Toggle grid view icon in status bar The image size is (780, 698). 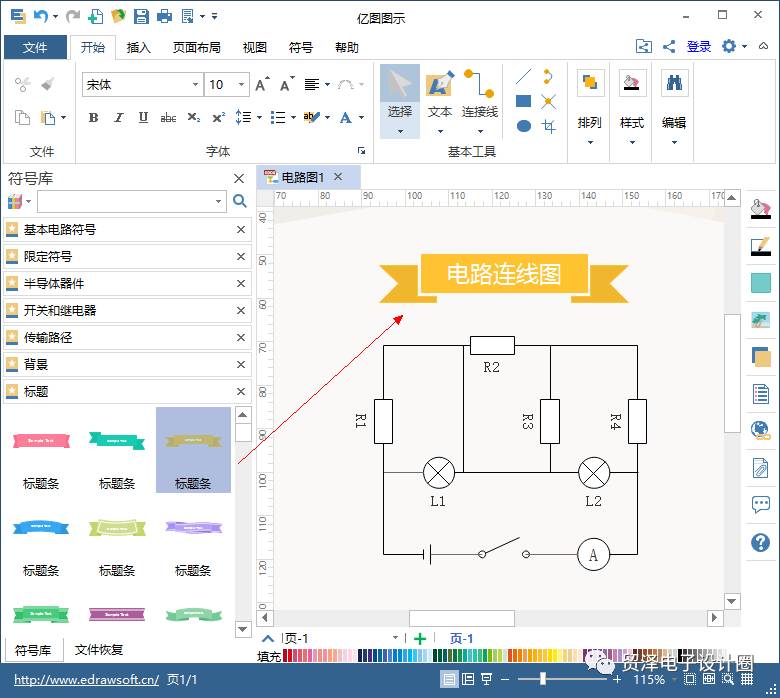pos(747,679)
